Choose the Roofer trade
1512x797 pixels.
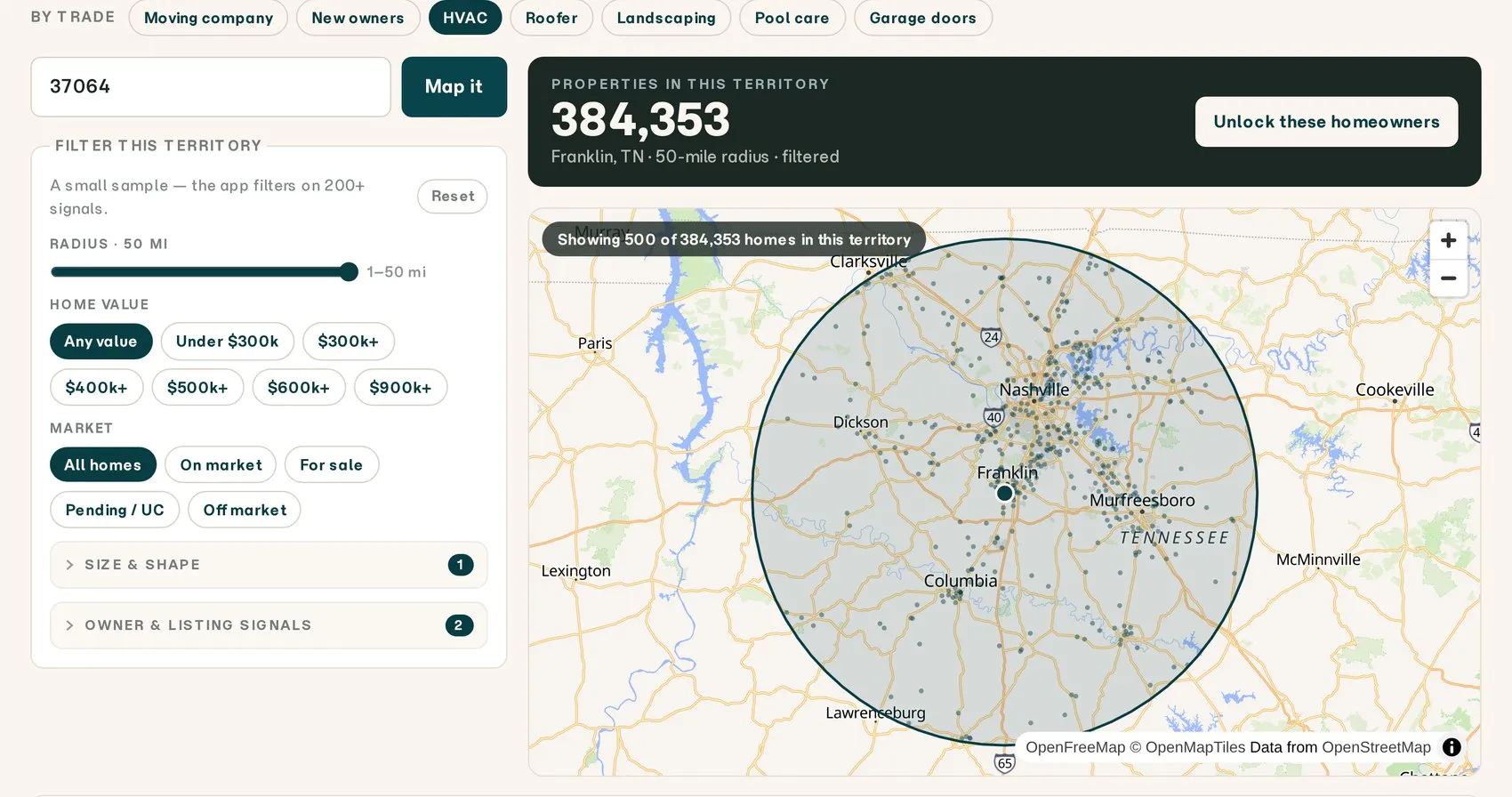pyautogui.click(x=551, y=18)
